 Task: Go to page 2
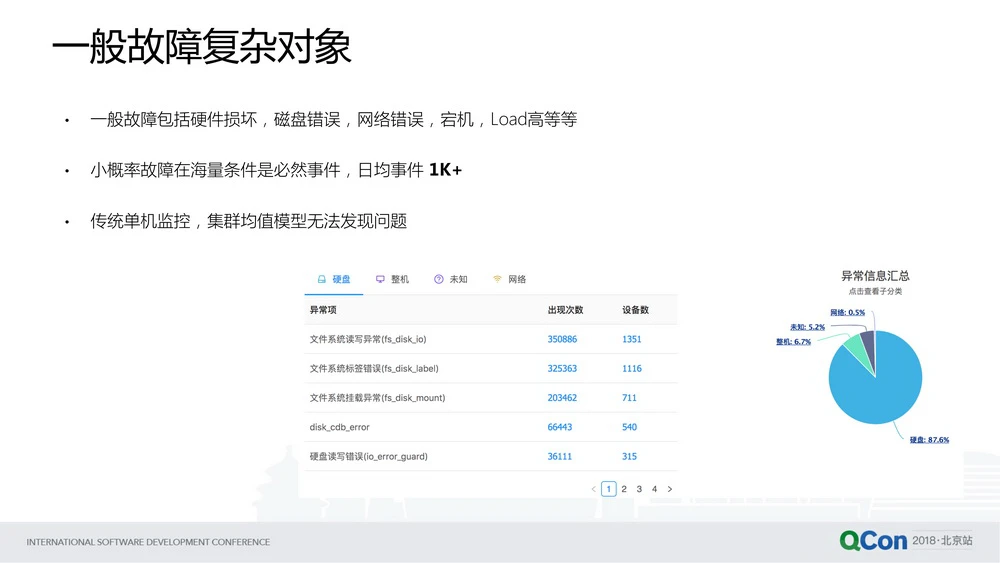click(x=624, y=489)
